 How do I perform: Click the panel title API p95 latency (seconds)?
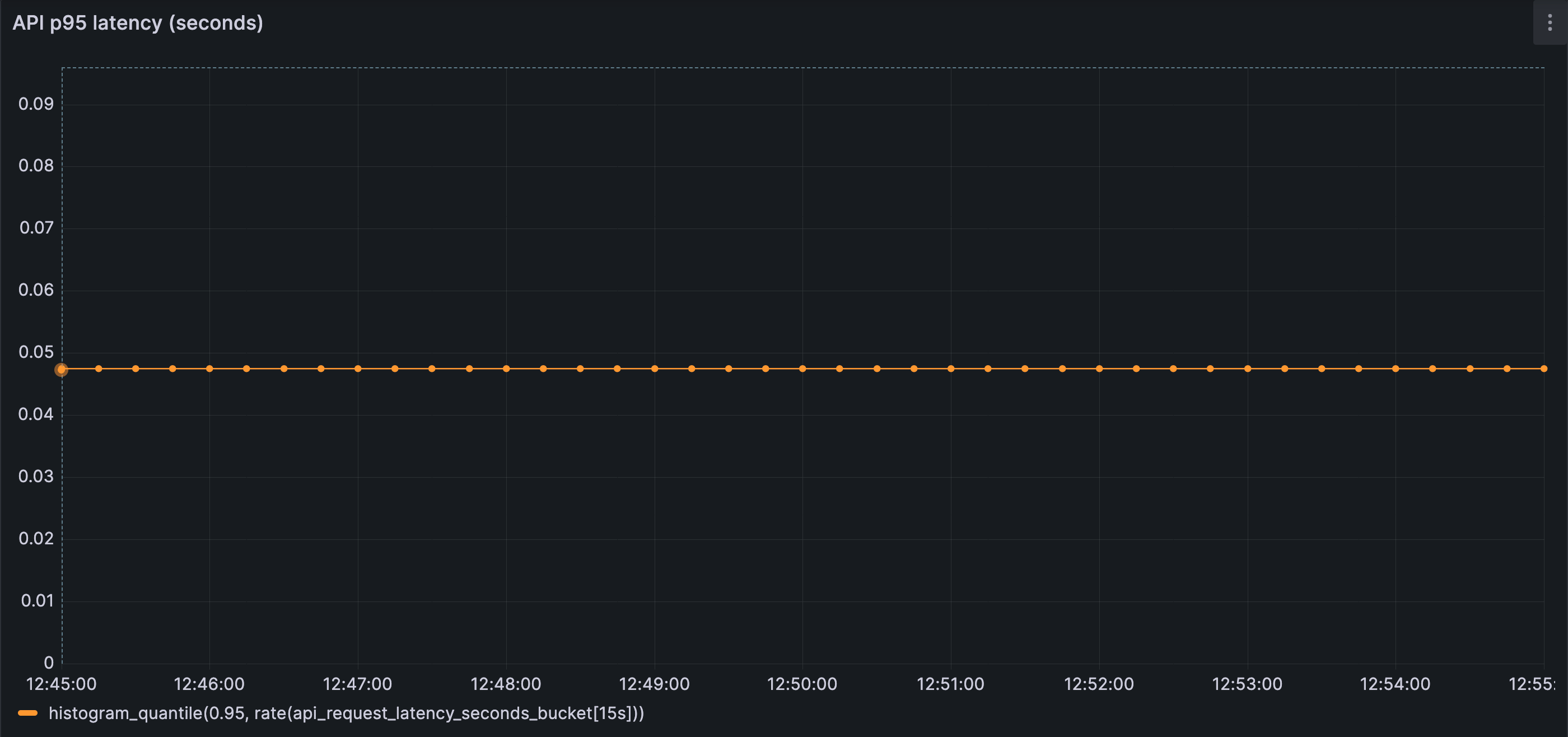[x=138, y=23]
